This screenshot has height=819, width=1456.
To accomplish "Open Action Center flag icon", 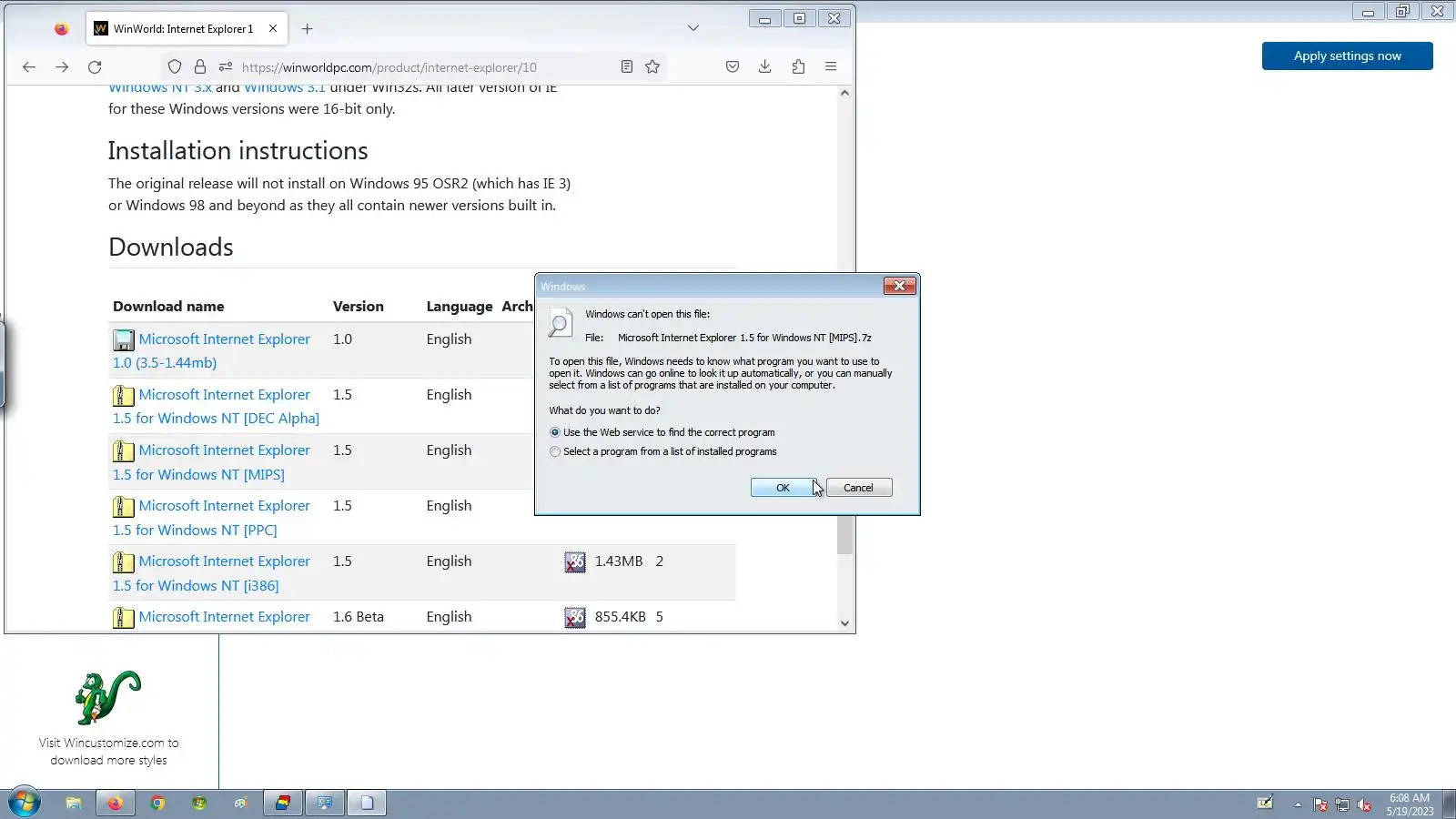I will 1320,804.
